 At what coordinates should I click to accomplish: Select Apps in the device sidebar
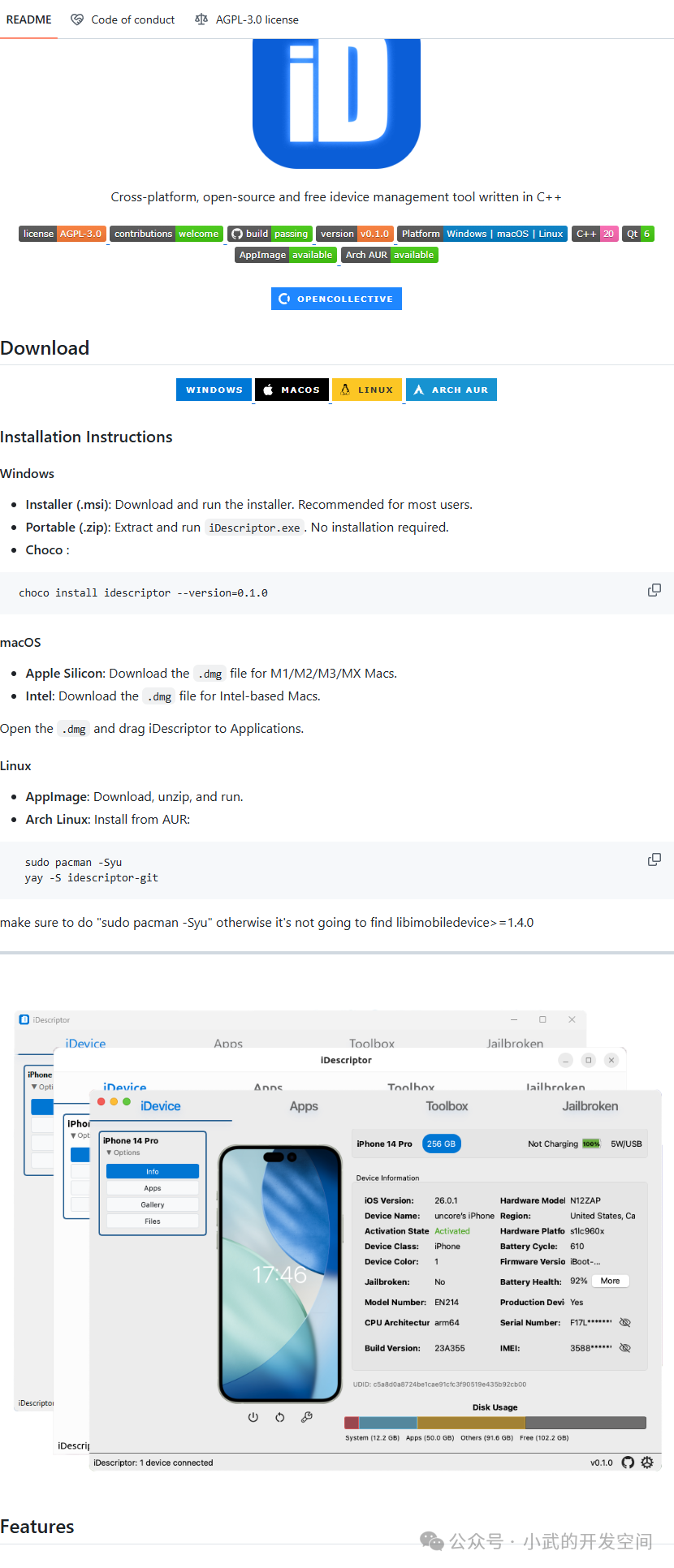(153, 1188)
